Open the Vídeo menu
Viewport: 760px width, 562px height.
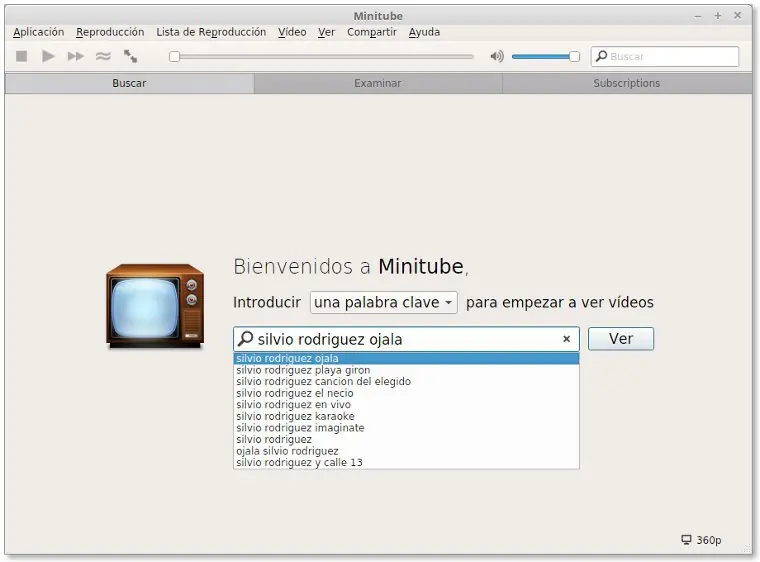pyautogui.click(x=292, y=32)
